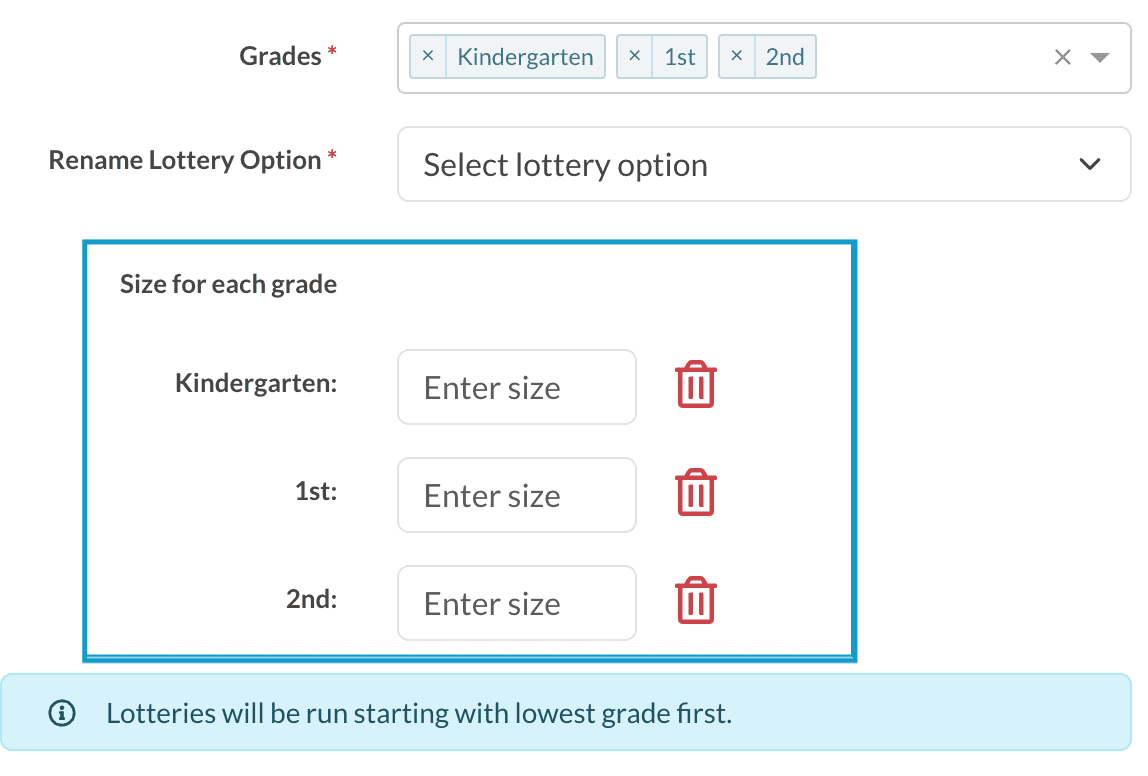Focus the Kindergarten size field
The height and width of the screenshot is (776, 1148).
pyautogui.click(x=516, y=387)
